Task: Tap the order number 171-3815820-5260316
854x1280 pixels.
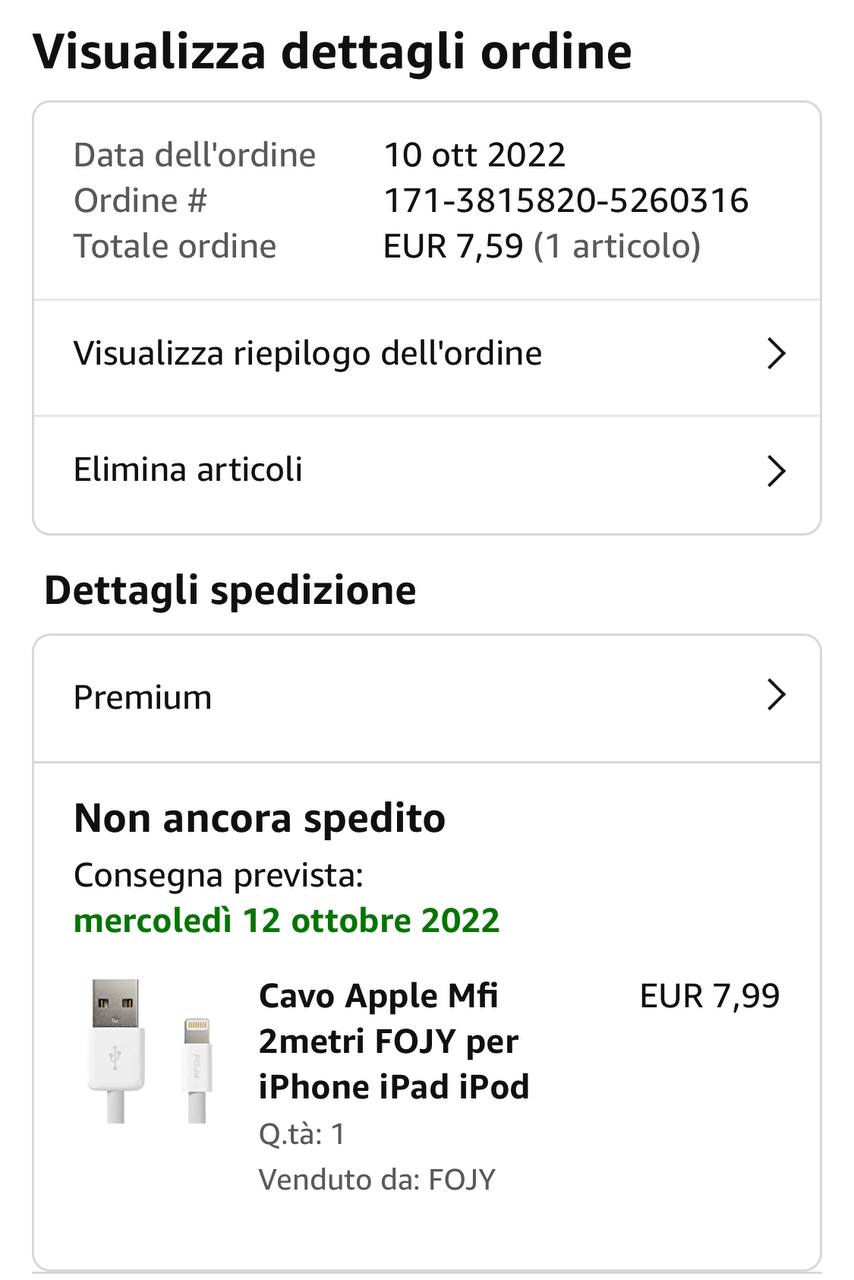Action: pyautogui.click(x=566, y=201)
